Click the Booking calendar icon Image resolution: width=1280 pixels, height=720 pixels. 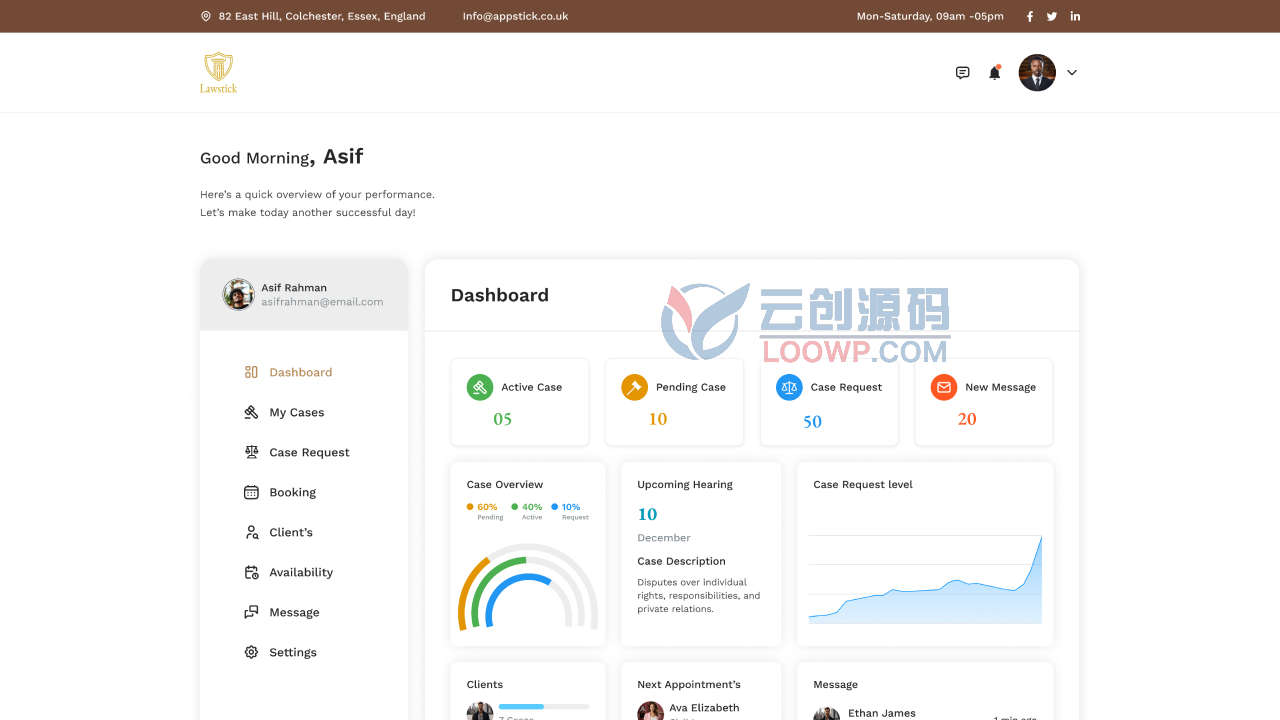coord(251,492)
